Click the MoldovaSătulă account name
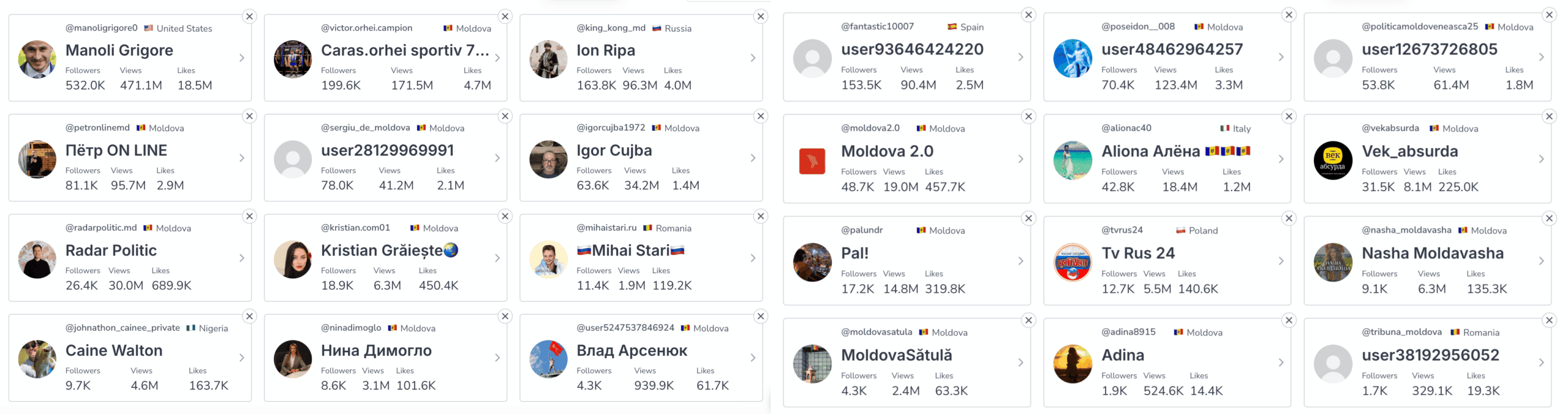 point(896,355)
